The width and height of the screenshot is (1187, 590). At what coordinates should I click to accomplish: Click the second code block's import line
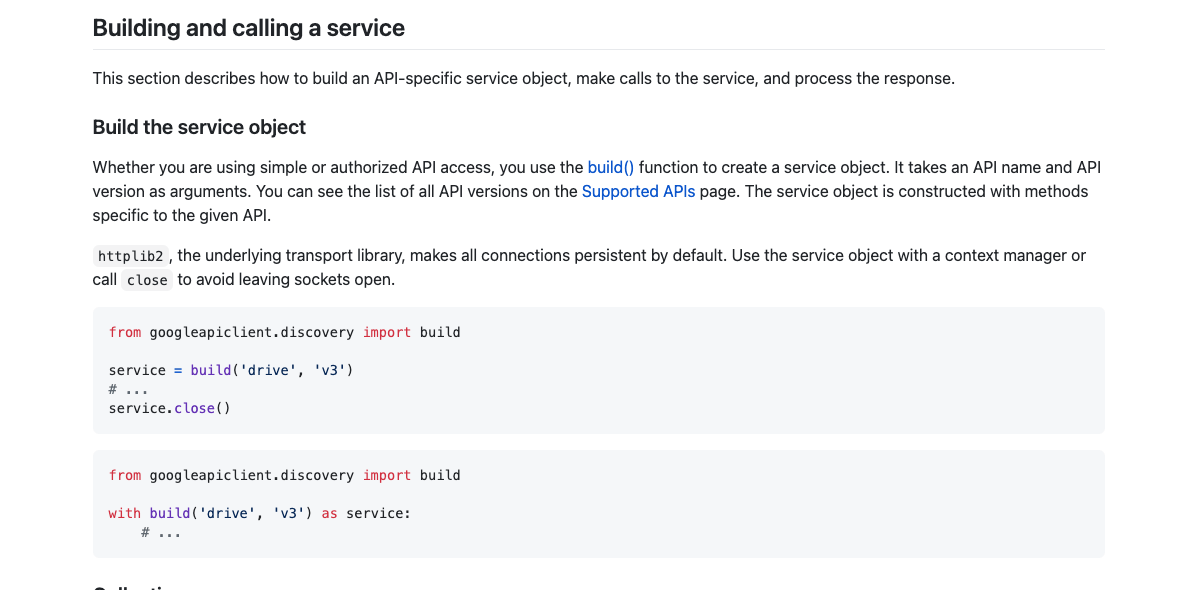coord(284,475)
